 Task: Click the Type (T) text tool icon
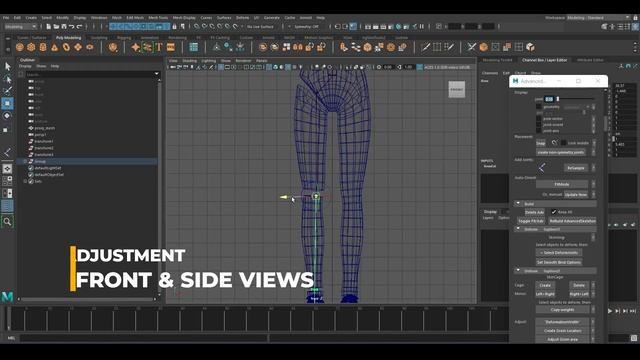pyautogui.click(x=159, y=47)
